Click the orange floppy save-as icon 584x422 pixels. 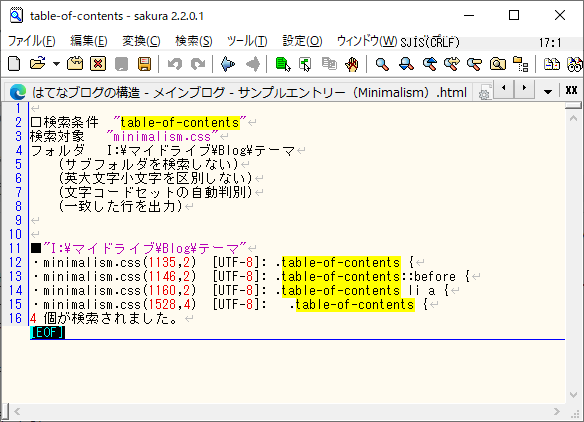click(x=145, y=64)
